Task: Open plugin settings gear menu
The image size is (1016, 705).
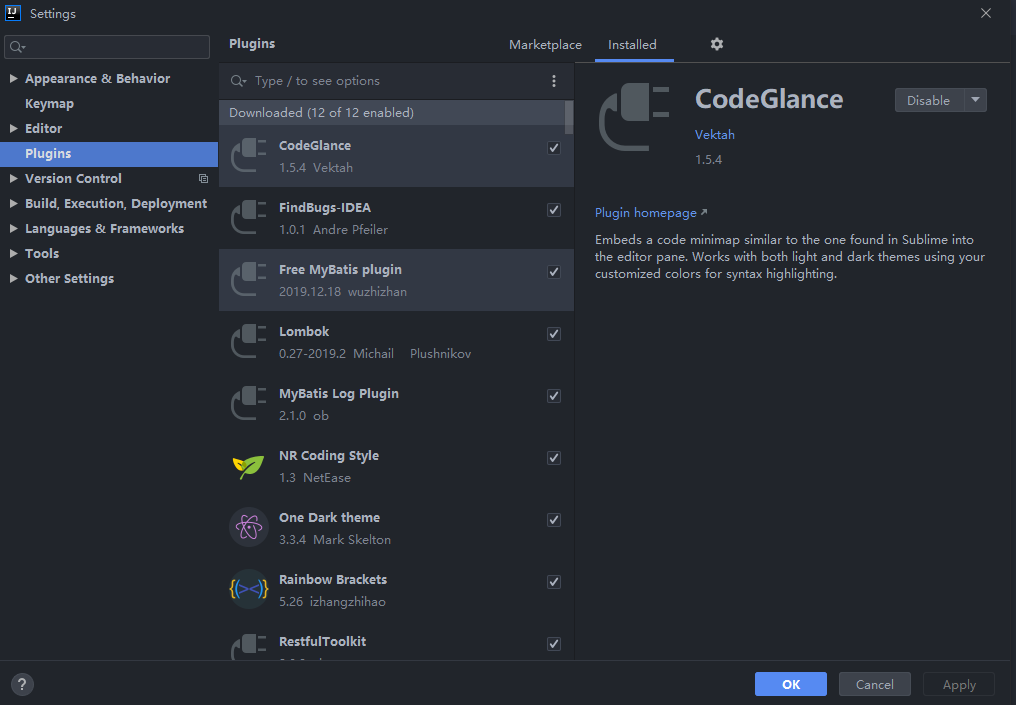Action: point(717,44)
